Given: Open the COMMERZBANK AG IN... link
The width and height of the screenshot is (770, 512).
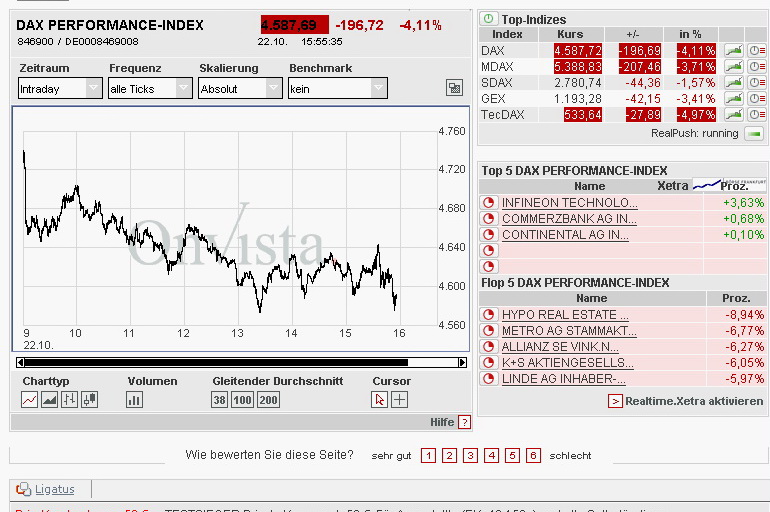Looking at the screenshot, I should pyautogui.click(x=569, y=218).
